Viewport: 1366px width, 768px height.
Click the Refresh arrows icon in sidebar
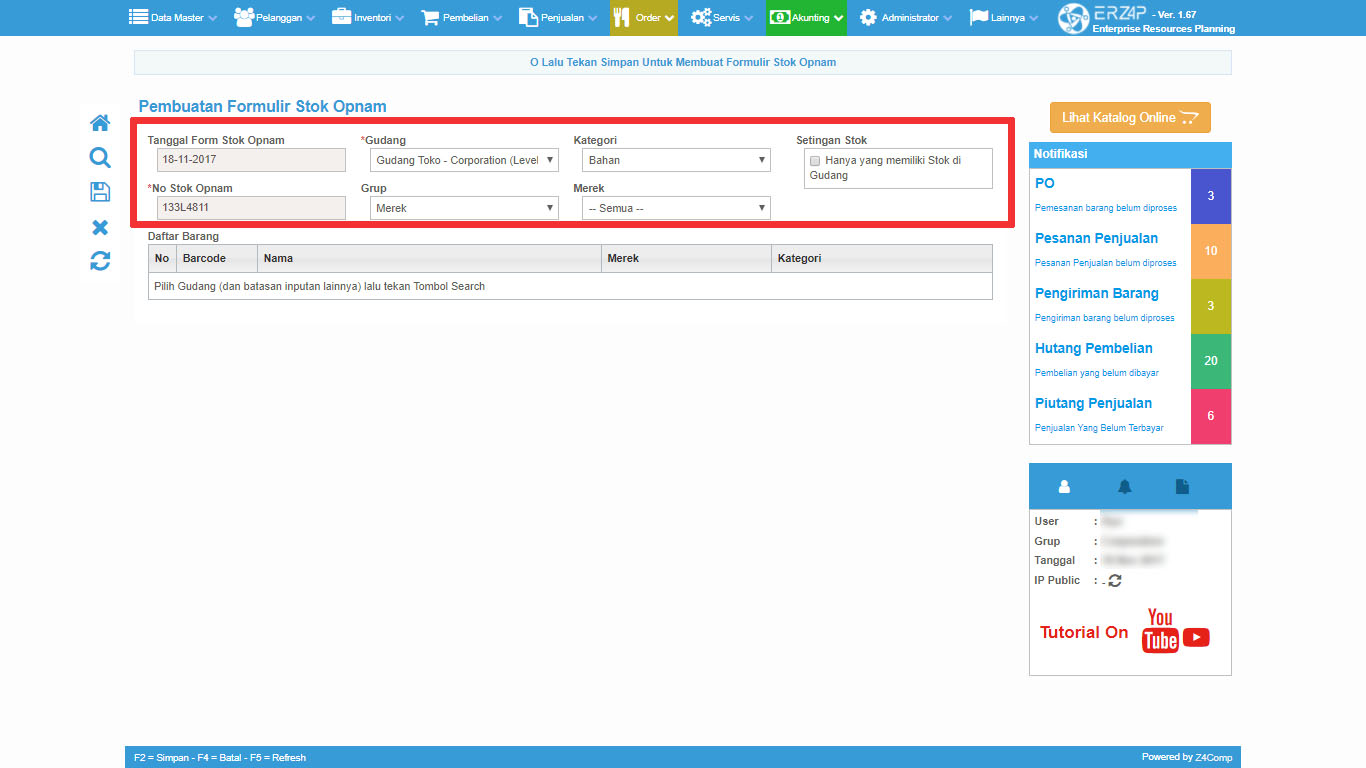point(100,261)
